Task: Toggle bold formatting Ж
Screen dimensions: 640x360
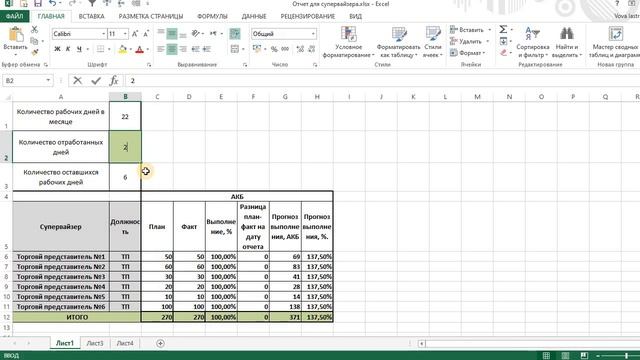Action: (57, 49)
